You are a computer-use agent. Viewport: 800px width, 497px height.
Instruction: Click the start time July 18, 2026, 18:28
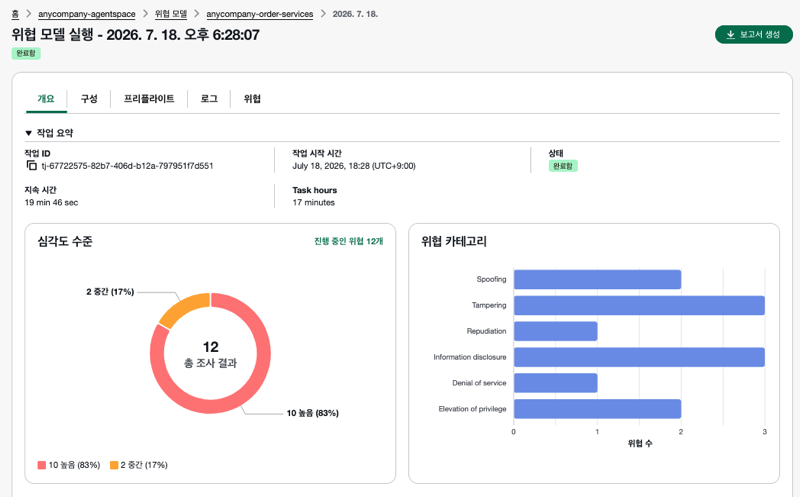[x=354, y=166]
